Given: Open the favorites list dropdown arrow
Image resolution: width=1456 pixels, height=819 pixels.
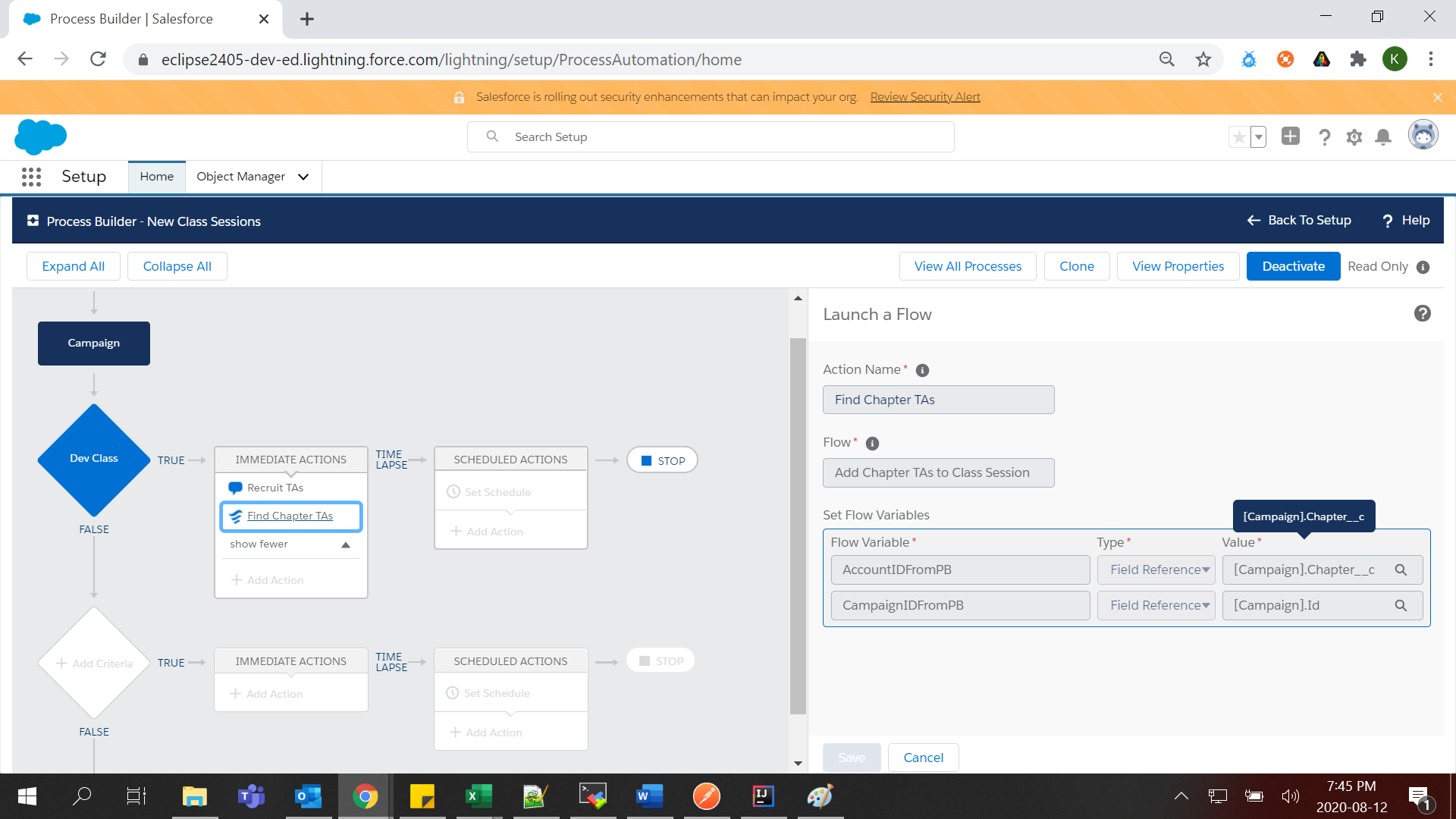Looking at the screenshot, I should point(1259,137).
